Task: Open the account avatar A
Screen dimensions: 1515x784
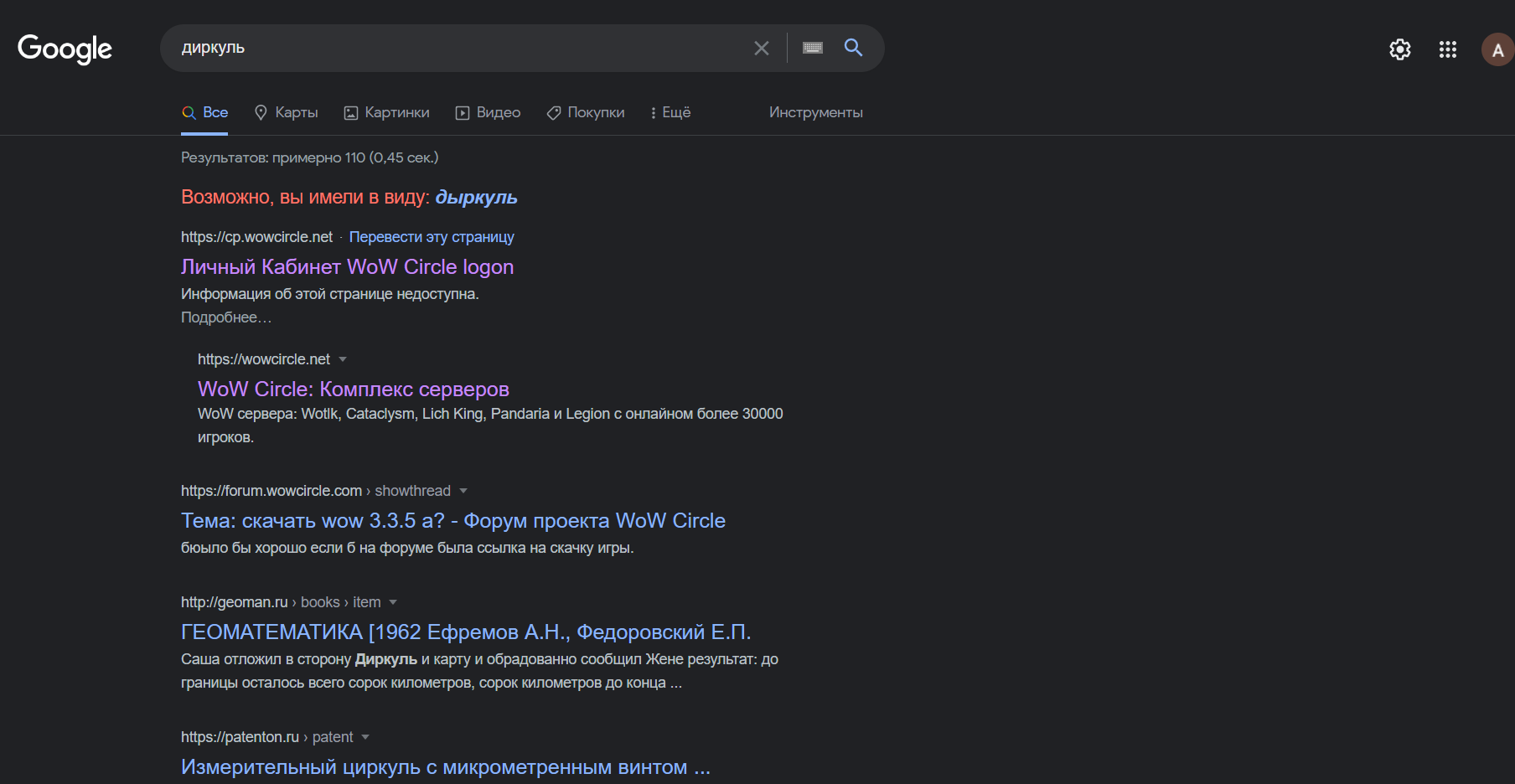Action: [1497, 49]
